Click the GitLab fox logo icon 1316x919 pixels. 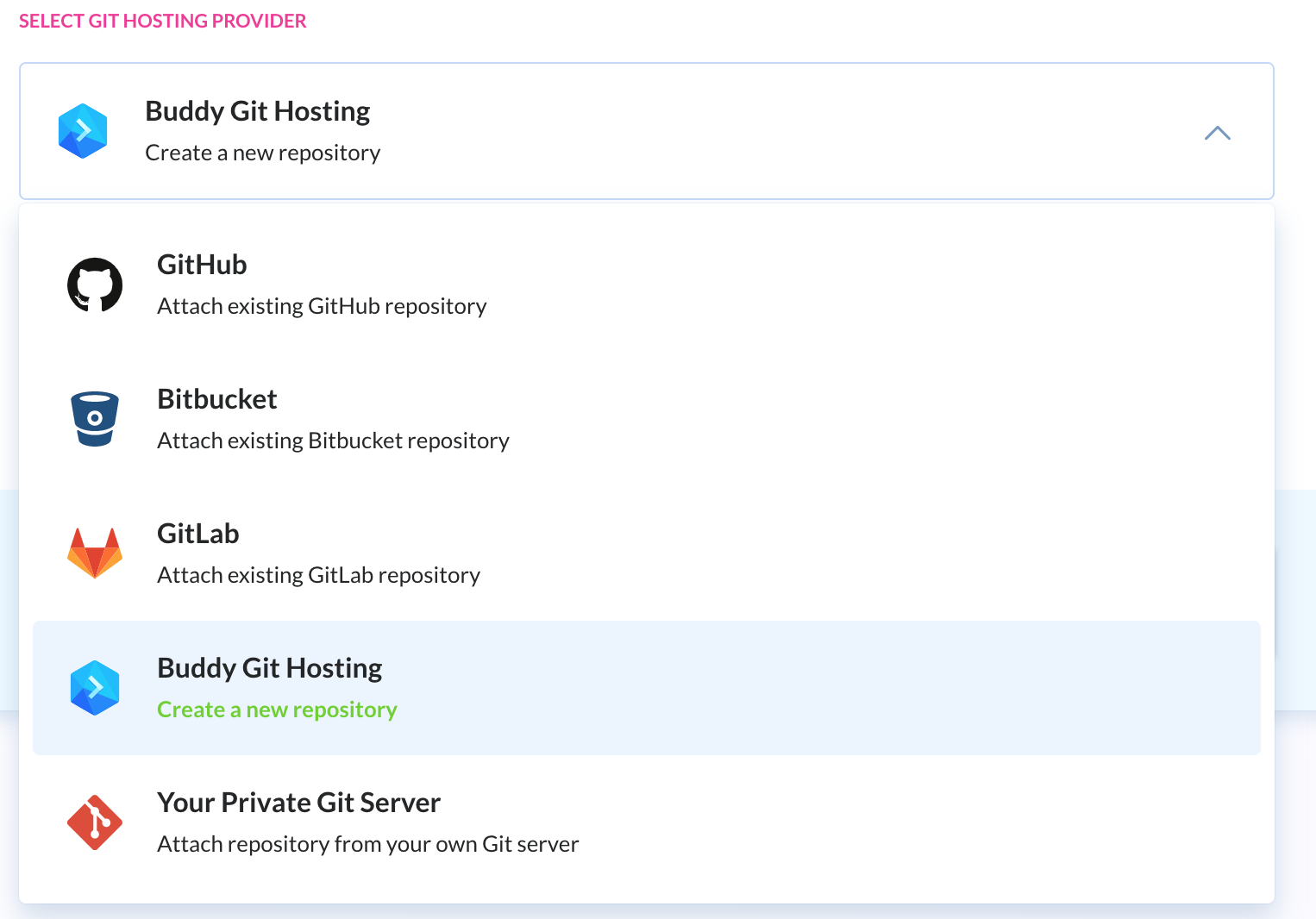95,553
